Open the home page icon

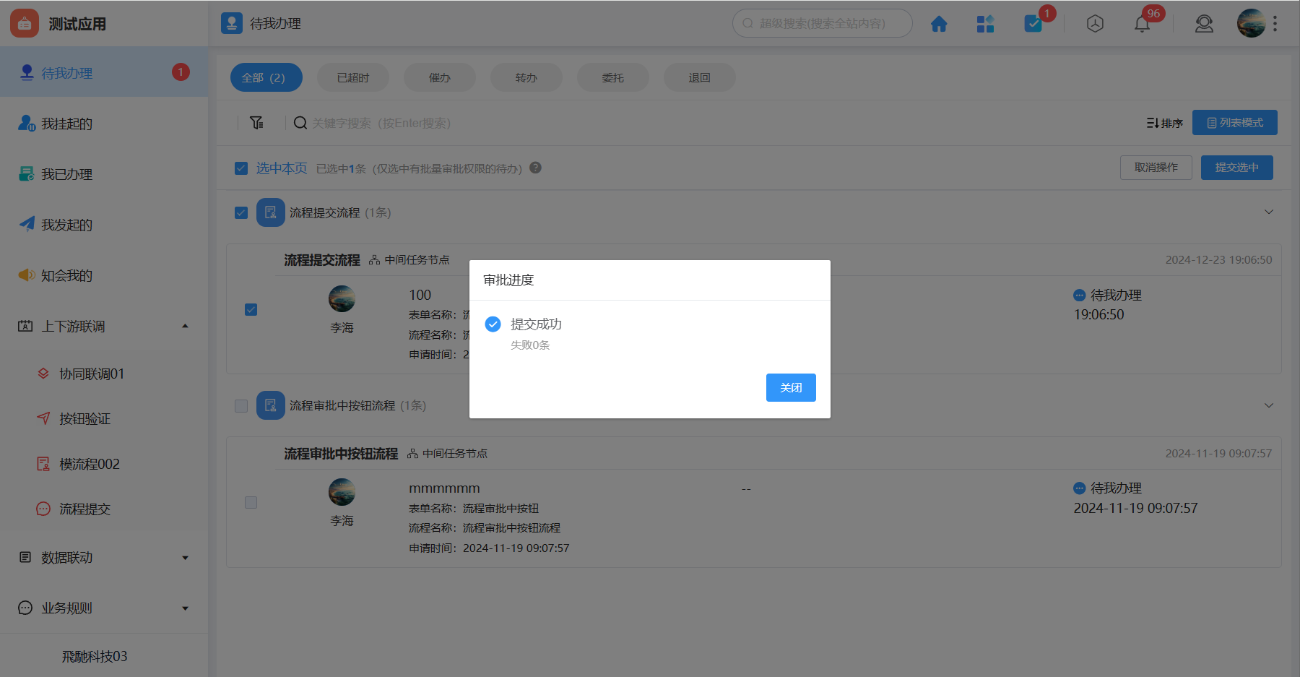pos(938,22)
